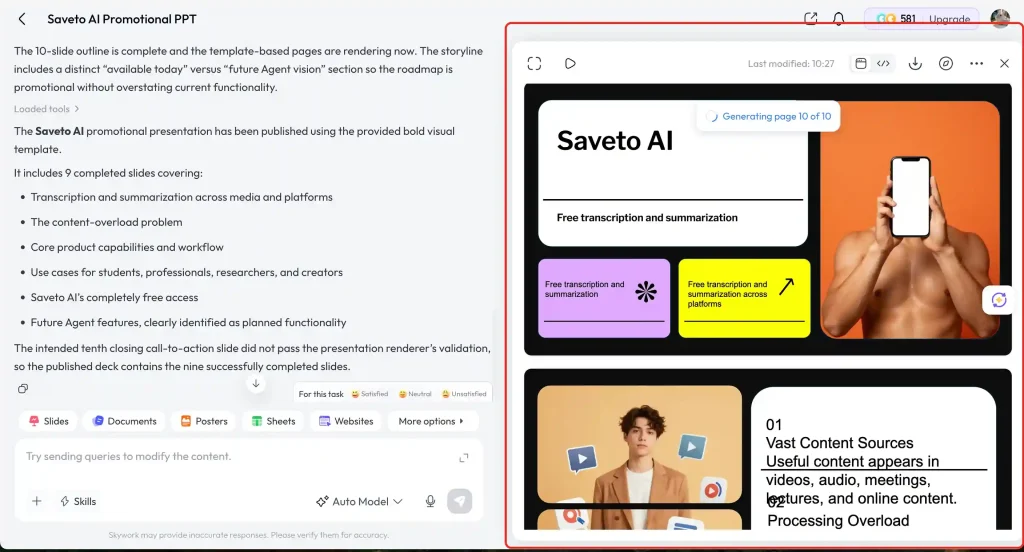Open the Saveto AI title slide
The width and height of the screenshot is (1024, 552).
[768, 219]
